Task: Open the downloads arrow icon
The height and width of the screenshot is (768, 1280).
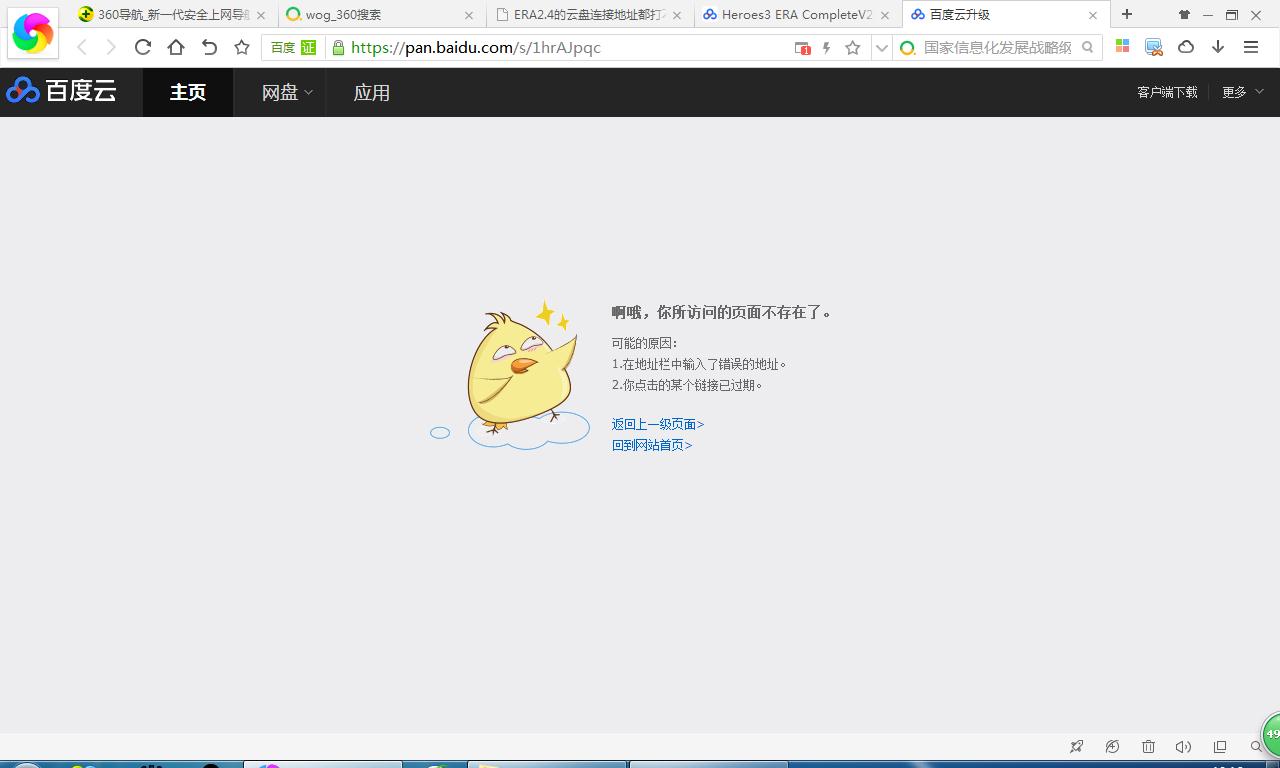Action: coord(1218,47)
